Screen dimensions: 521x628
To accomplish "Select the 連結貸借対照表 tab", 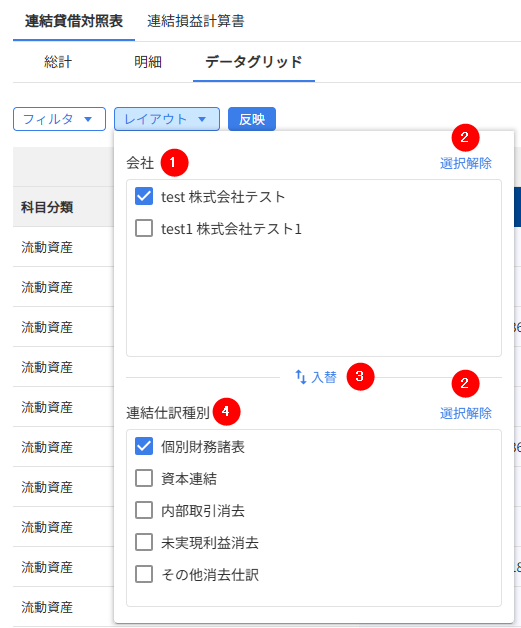I will [74, 21].
